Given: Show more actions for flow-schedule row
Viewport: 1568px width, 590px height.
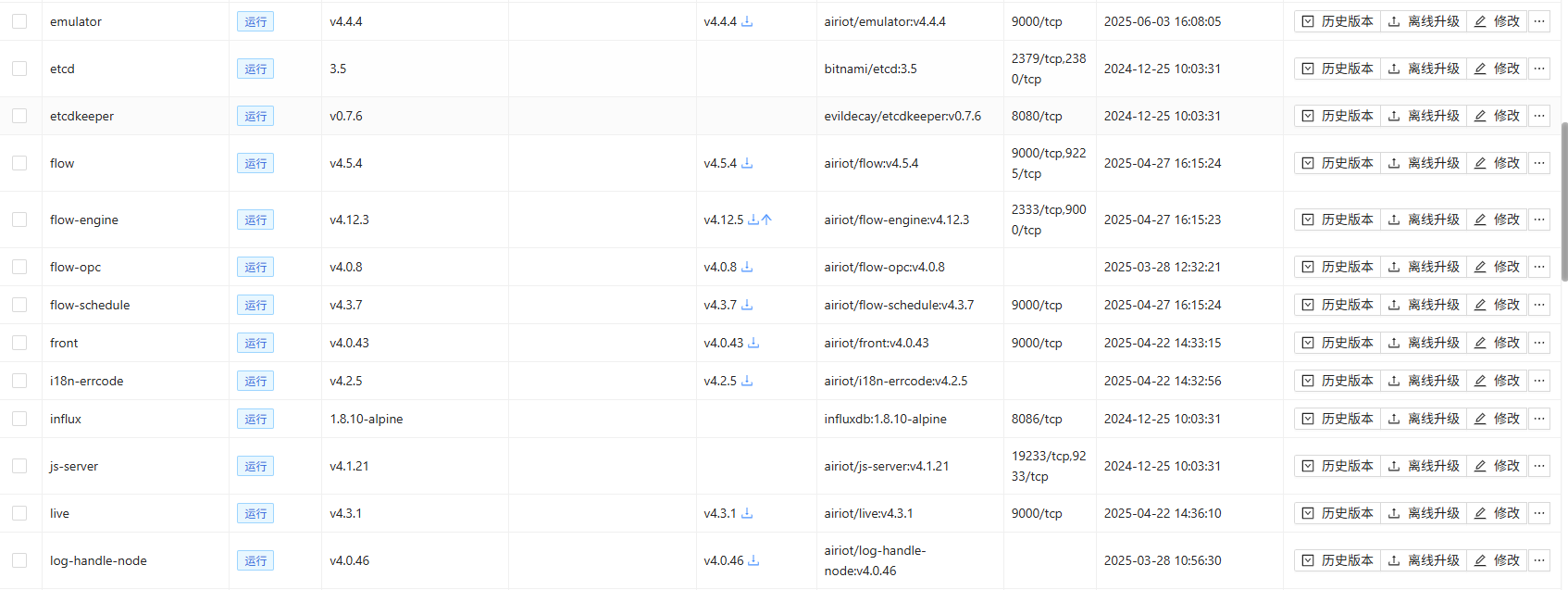Looking at the screenshot, I should point(1539,305).
